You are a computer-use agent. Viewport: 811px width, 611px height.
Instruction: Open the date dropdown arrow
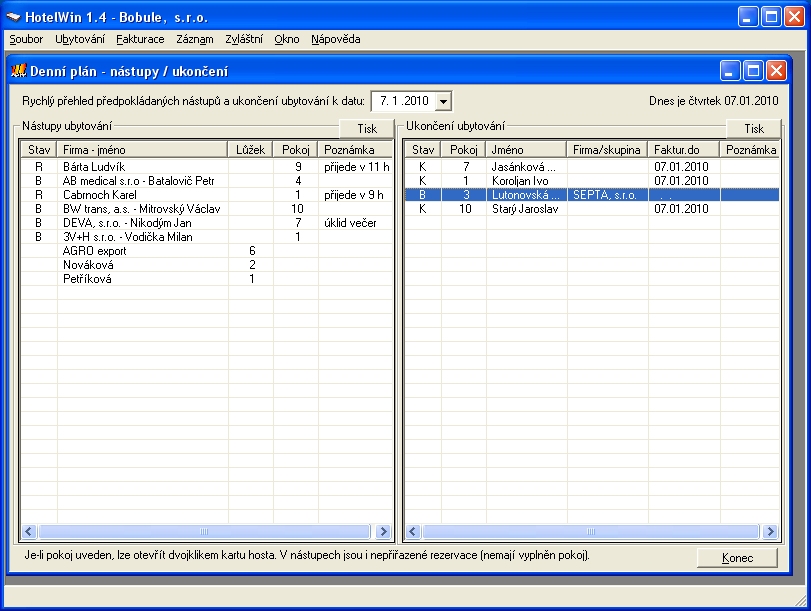click(444, 101)
